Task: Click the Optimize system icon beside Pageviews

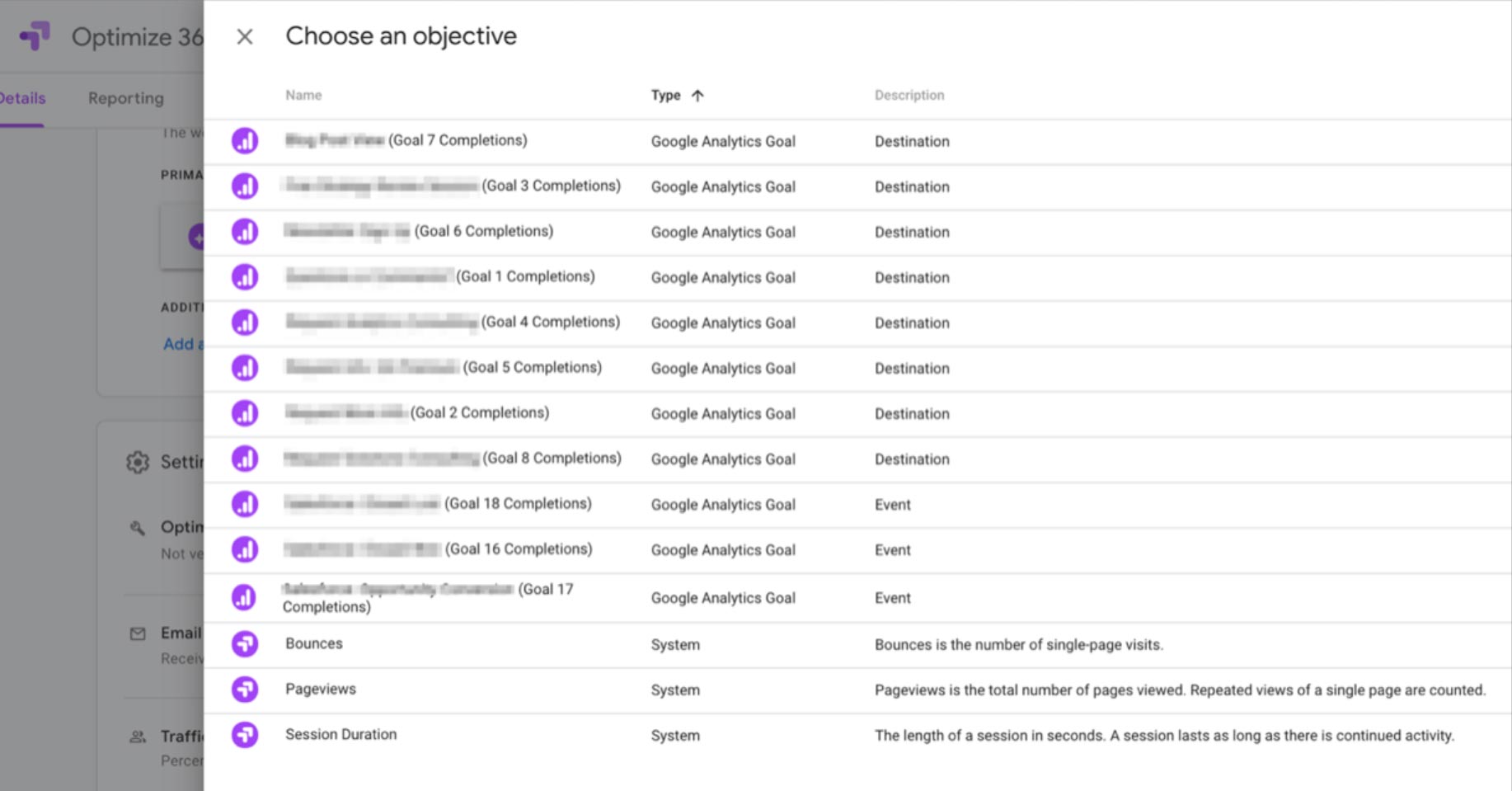Action: [244, 689]
